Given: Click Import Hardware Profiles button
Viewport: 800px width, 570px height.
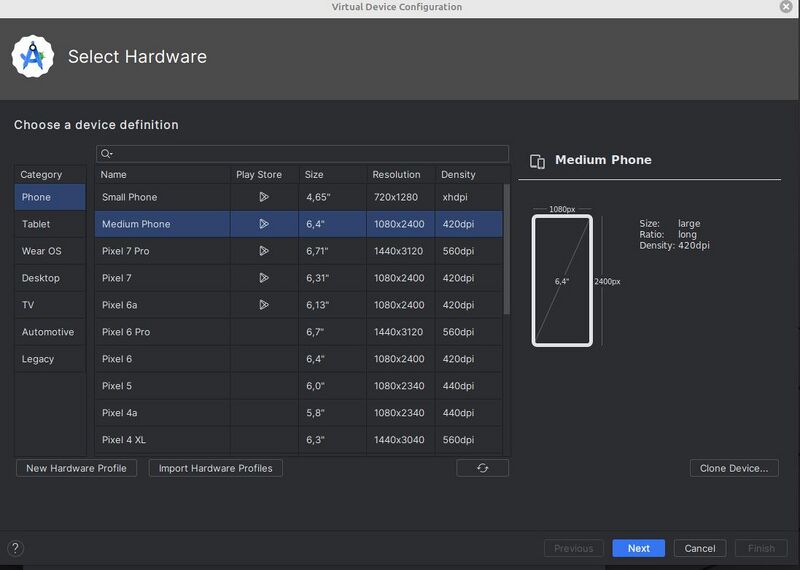Looking at the screenshot, I should (215, 468).
